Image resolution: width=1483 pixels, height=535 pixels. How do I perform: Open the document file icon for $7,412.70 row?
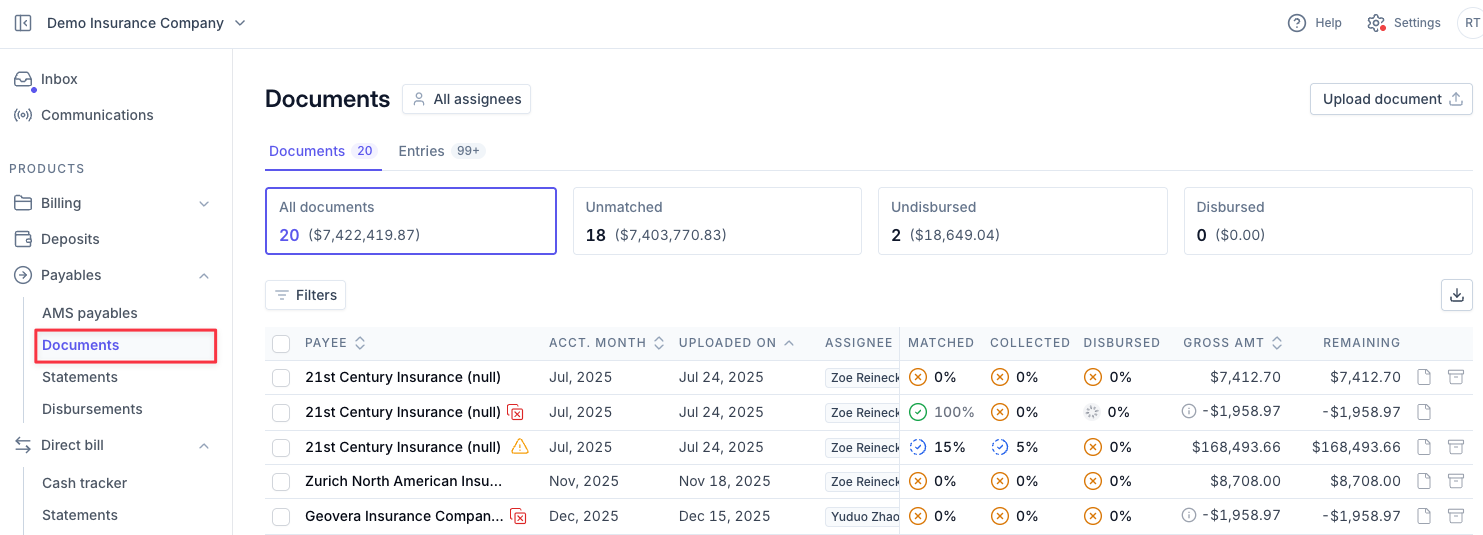pyautogui.click(x=1425, y=377)
